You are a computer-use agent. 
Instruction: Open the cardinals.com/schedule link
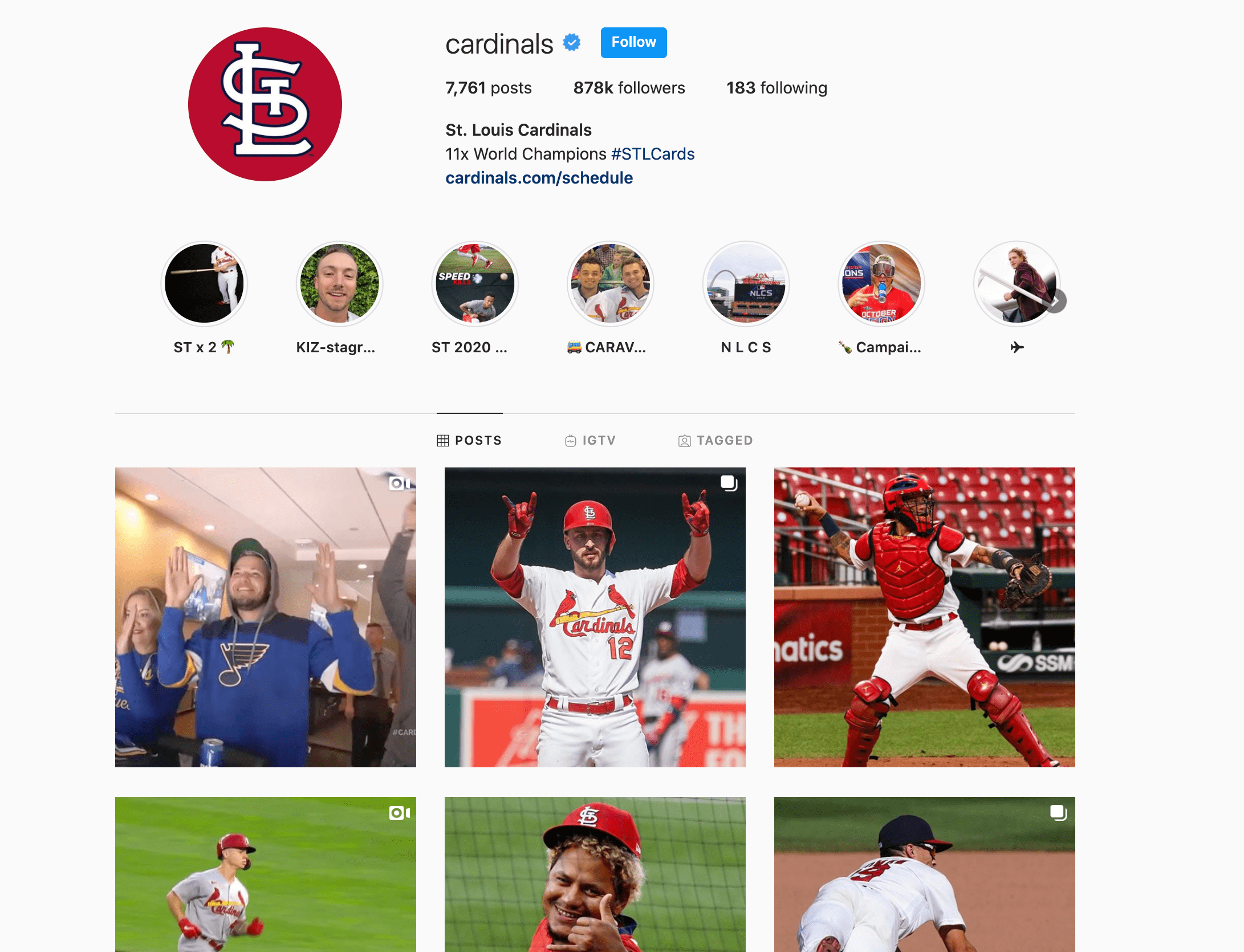(x=539, y=178)
